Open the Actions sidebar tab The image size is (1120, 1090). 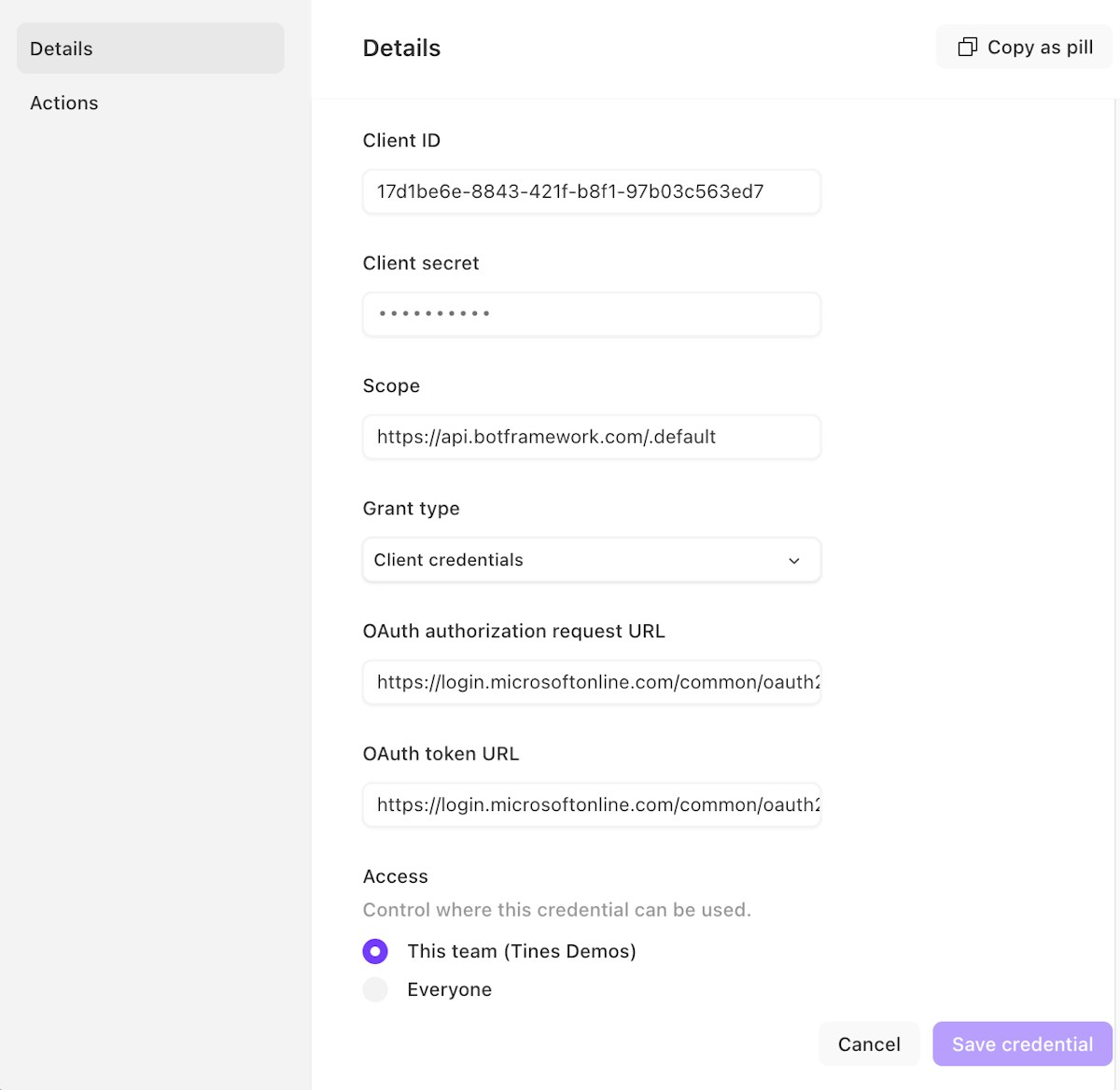pyautogui.click(x=64, y=103)
